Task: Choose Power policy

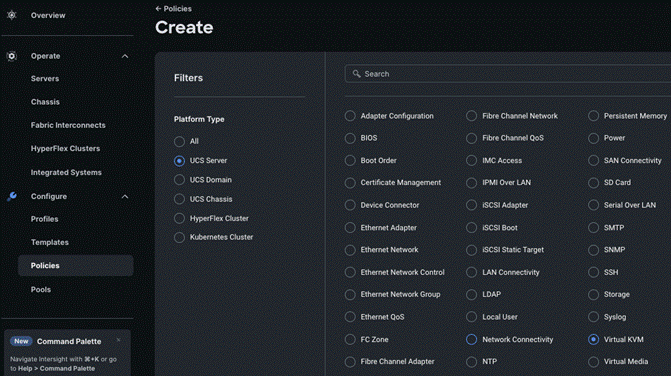Action: 593,138
